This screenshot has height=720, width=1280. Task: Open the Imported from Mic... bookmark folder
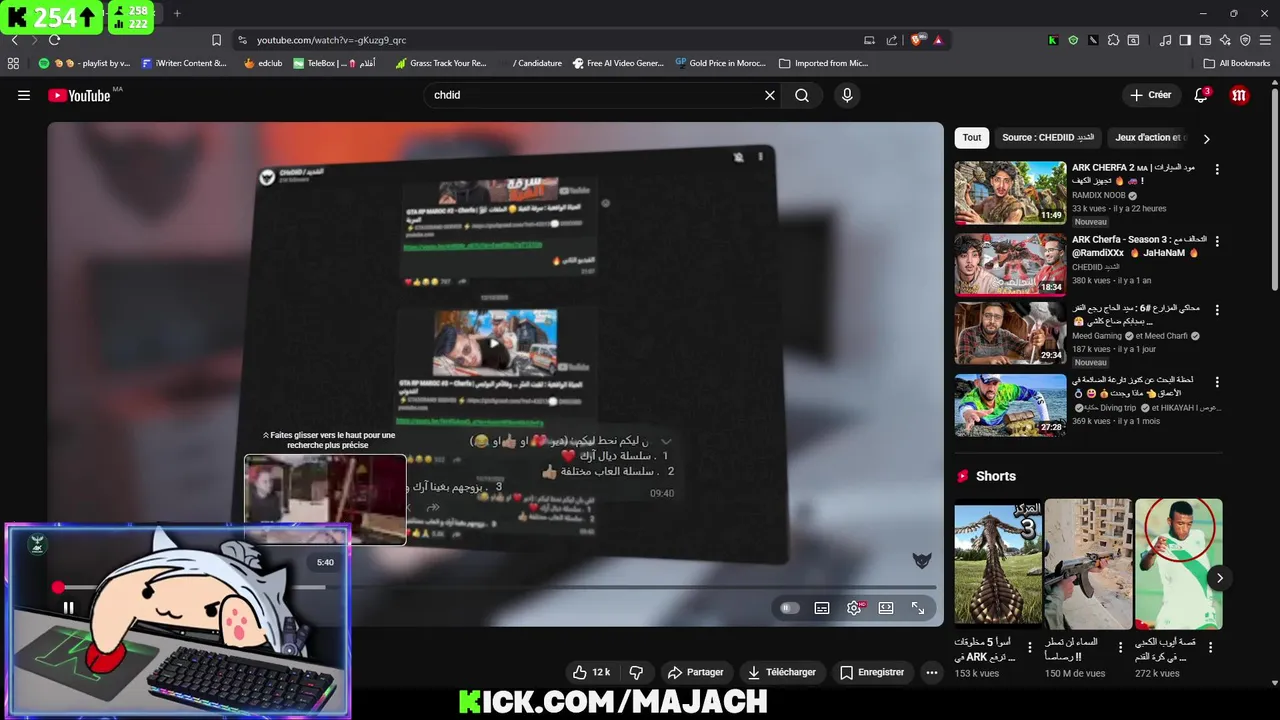coord(823,63)
